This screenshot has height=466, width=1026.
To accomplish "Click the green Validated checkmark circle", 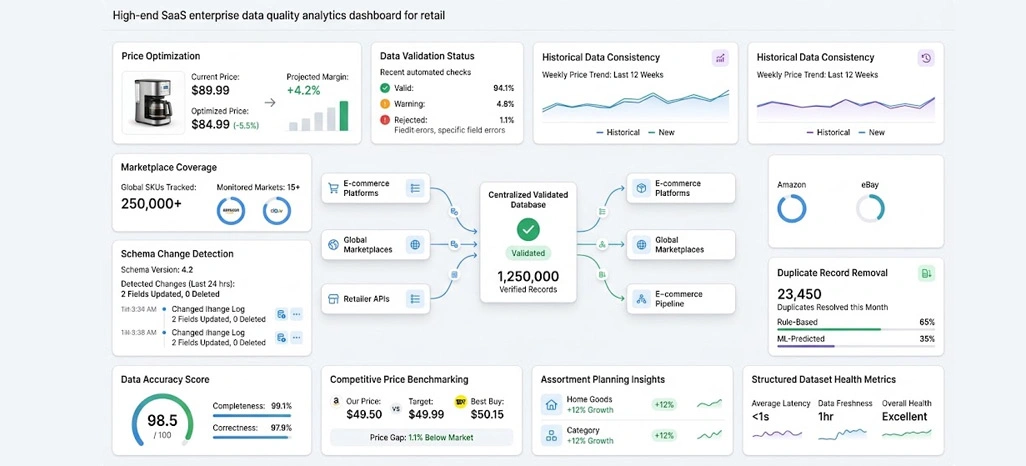I will click(528, 229).
